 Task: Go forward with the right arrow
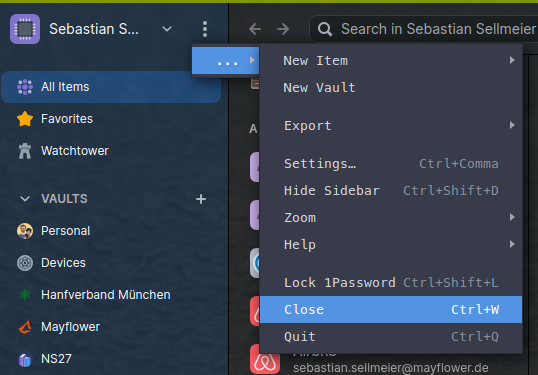[283, 29]
